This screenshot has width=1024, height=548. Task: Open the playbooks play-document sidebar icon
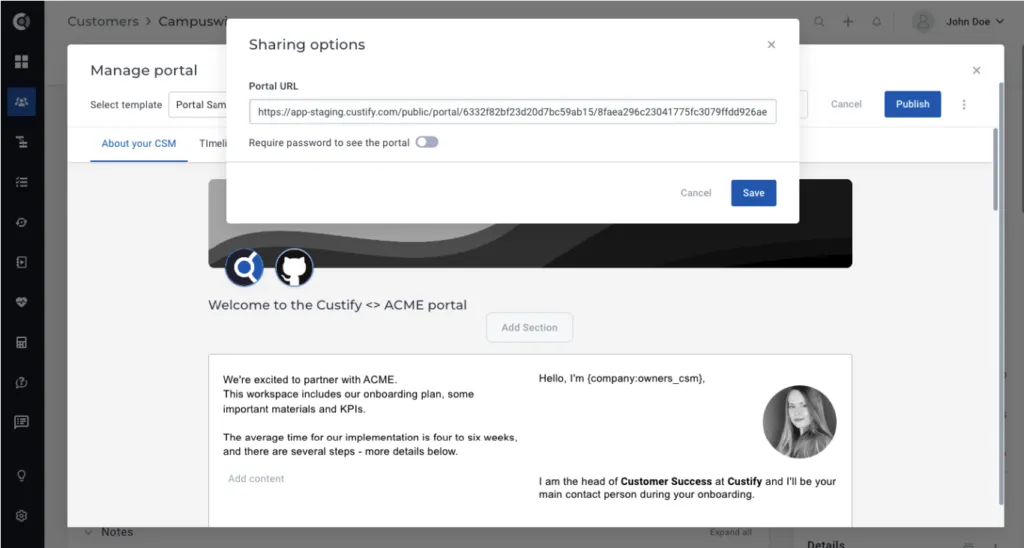pyautogui.click(x=22, y=263)
